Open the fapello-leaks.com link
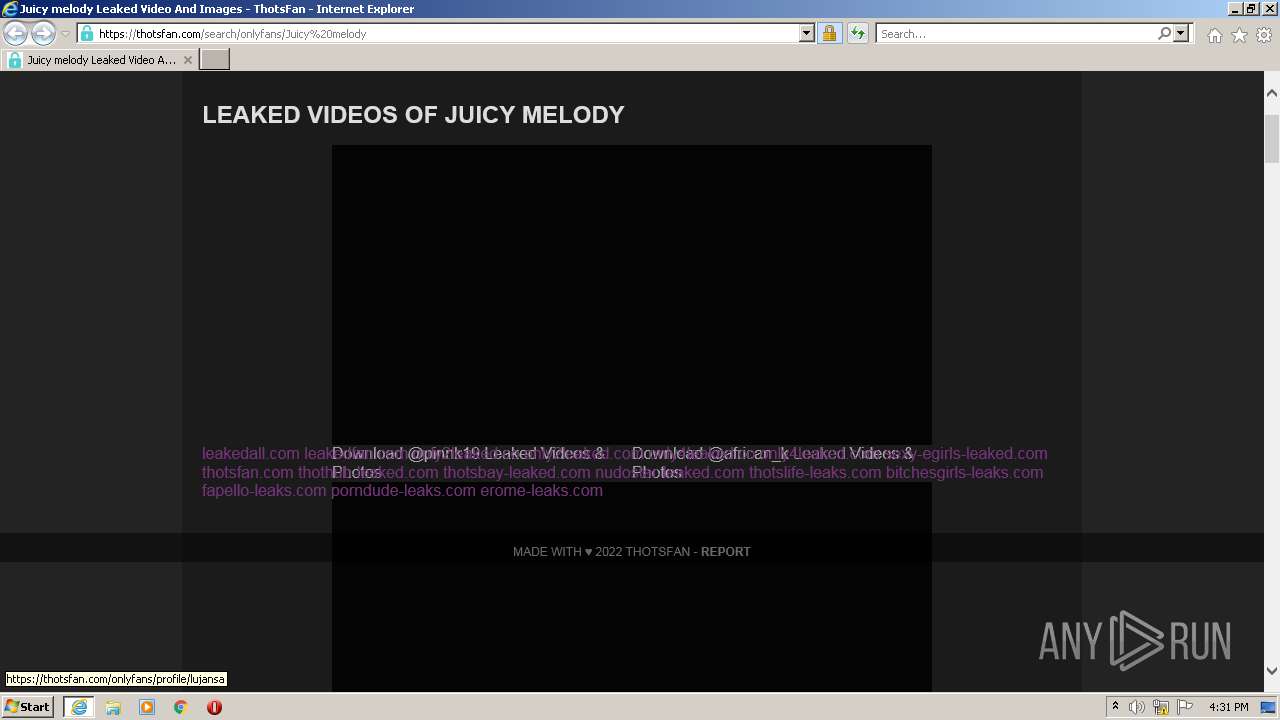 (x=264, y=491)
